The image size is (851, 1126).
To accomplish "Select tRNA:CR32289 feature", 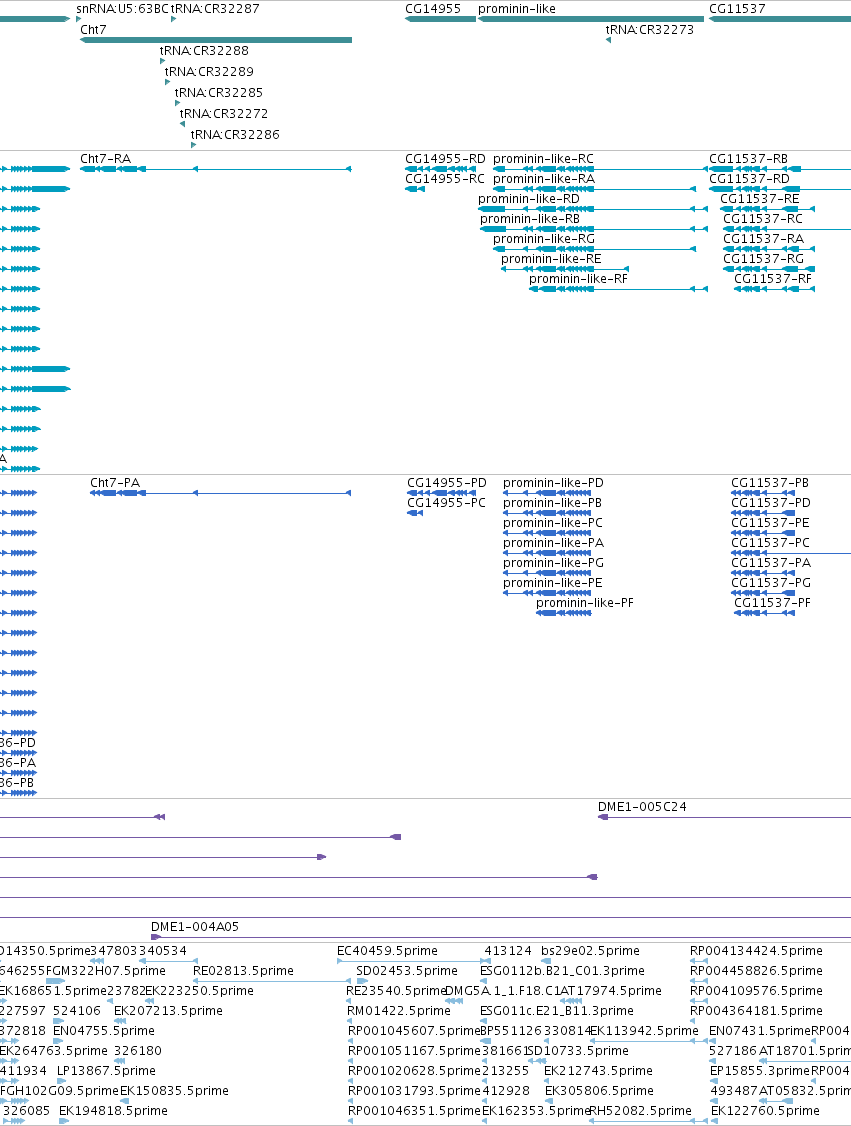I will (x=209, y=71).
